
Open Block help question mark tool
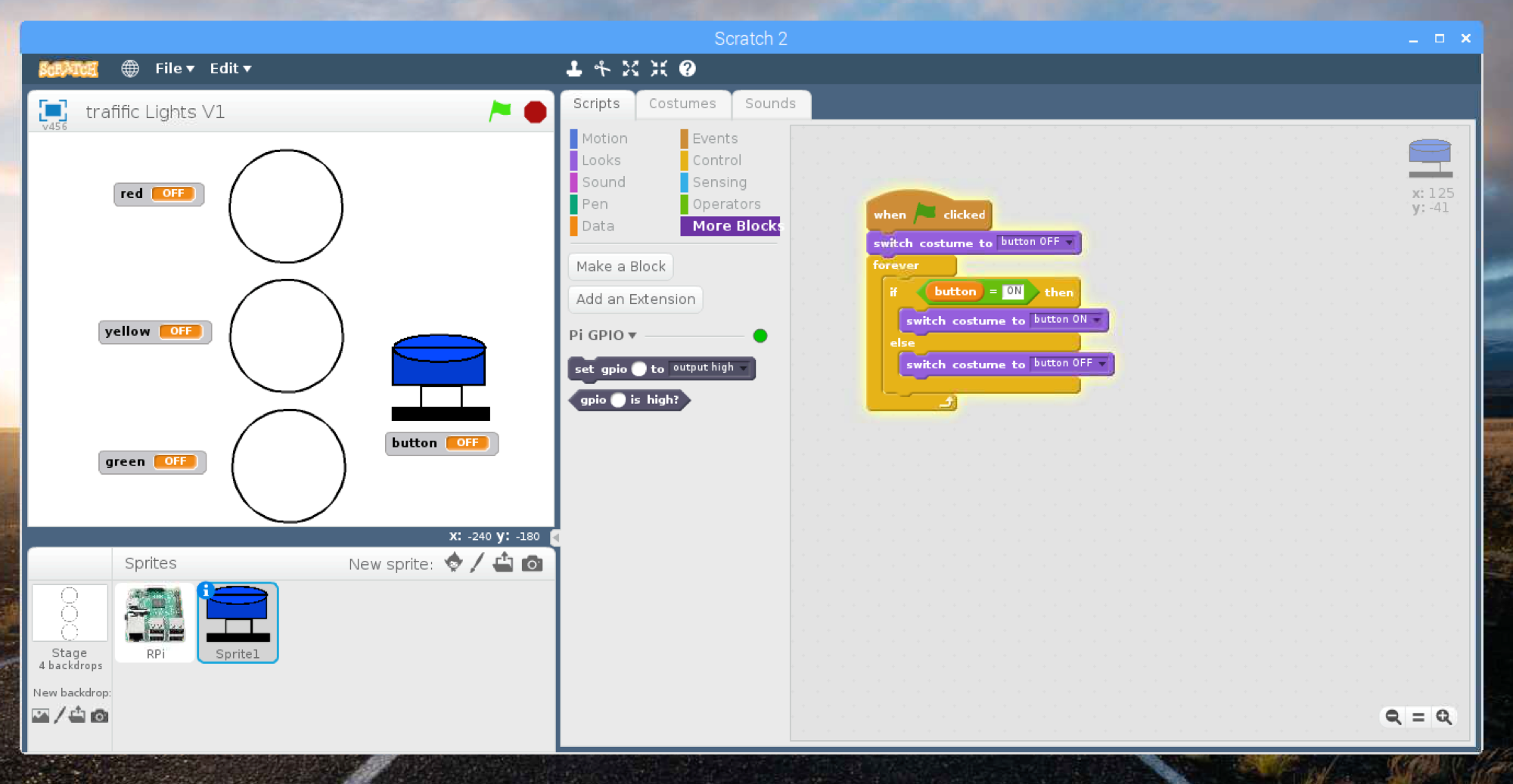tap(687, 69)
